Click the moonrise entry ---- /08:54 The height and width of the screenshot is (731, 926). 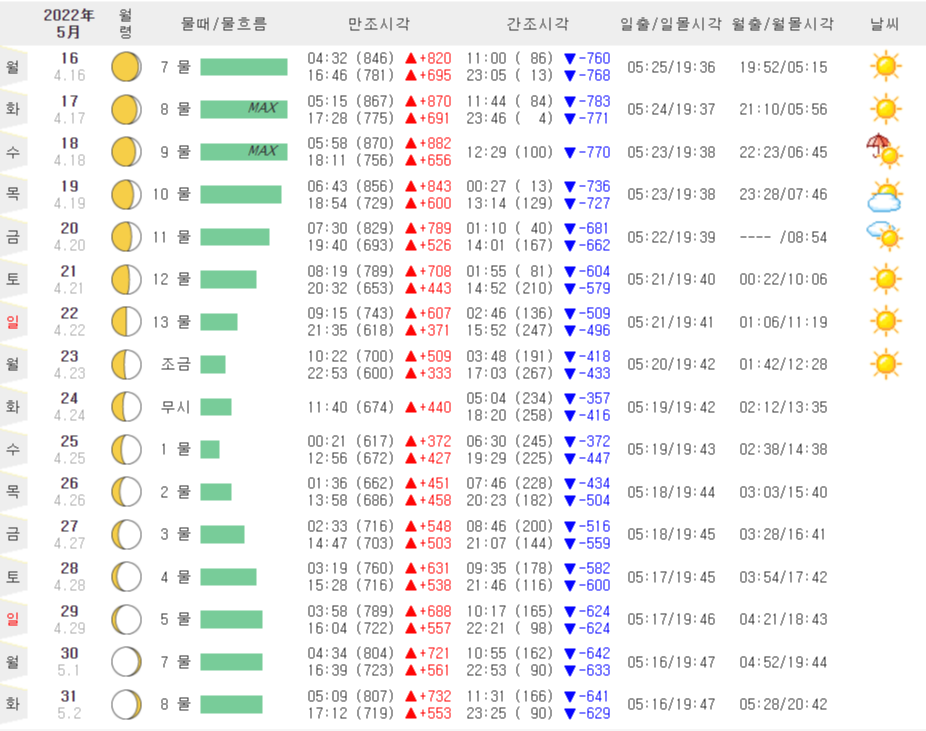pos(783,237)
